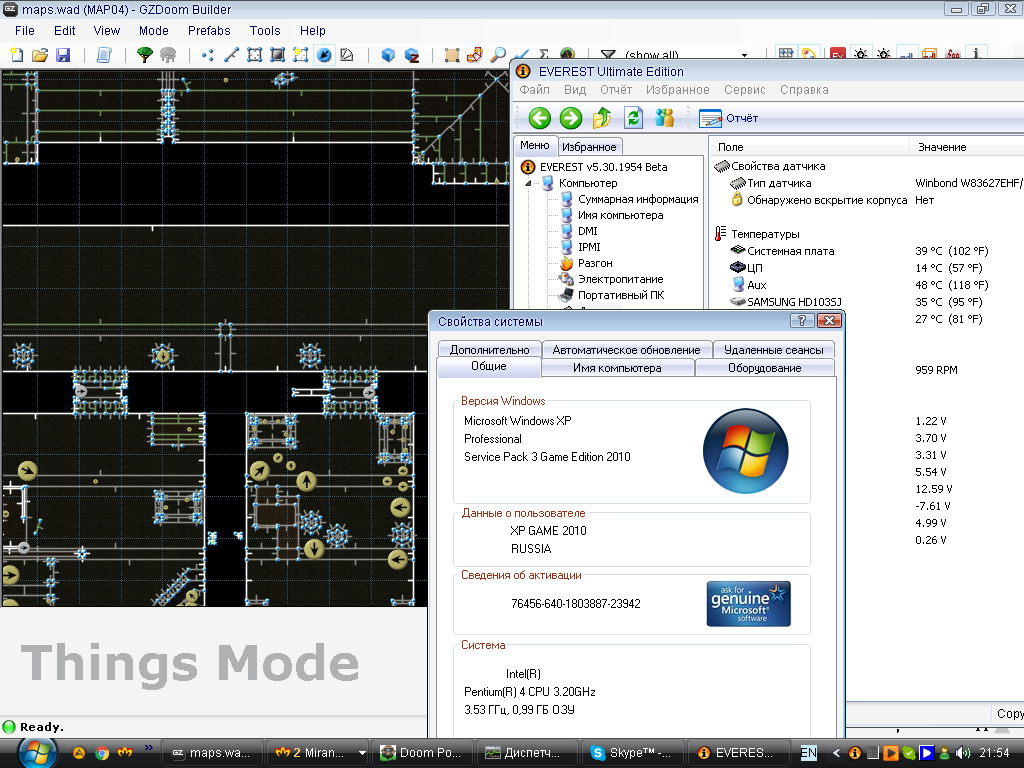
Task: Save map with floppy disk icon
Action: [63, 55]
